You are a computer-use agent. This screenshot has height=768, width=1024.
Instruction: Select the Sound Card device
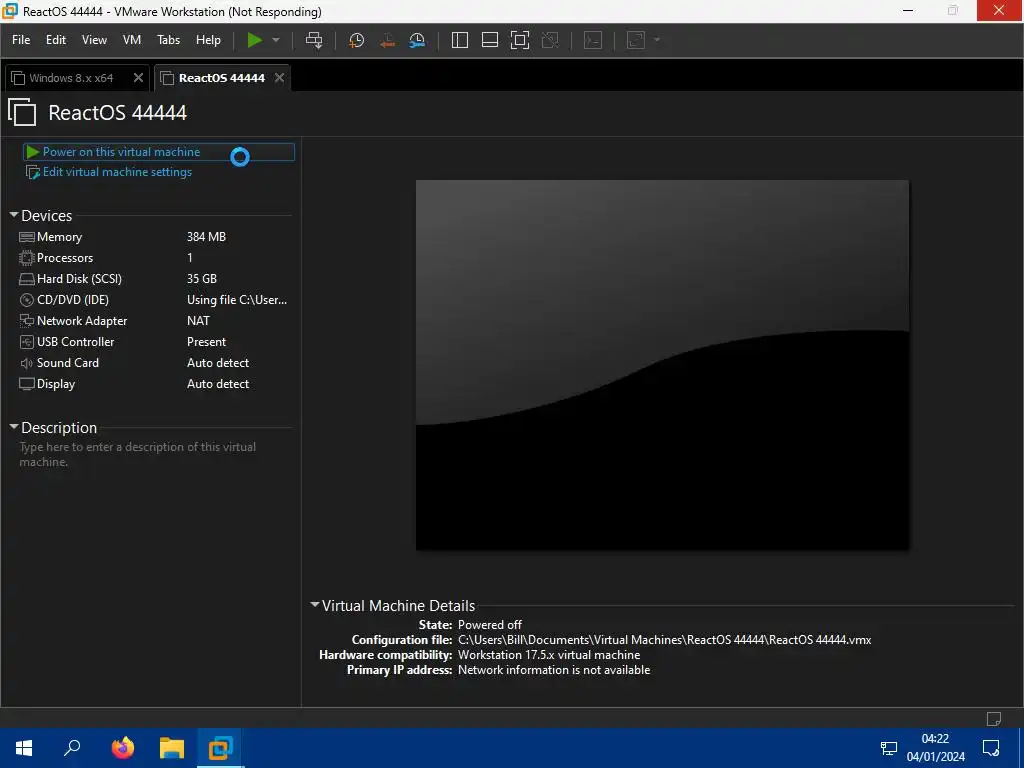153,362
